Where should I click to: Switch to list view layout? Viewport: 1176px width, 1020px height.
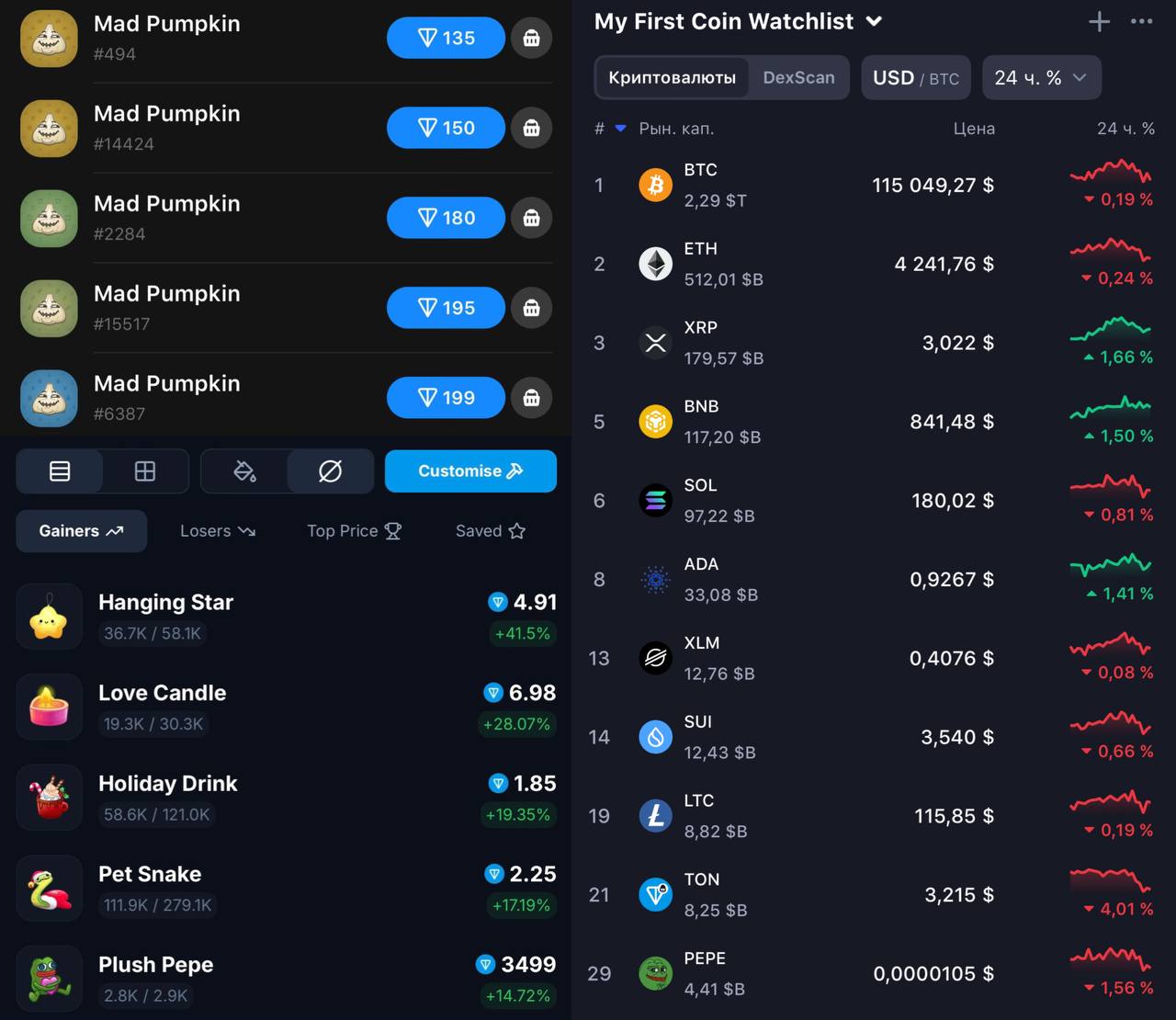point(60,471)
